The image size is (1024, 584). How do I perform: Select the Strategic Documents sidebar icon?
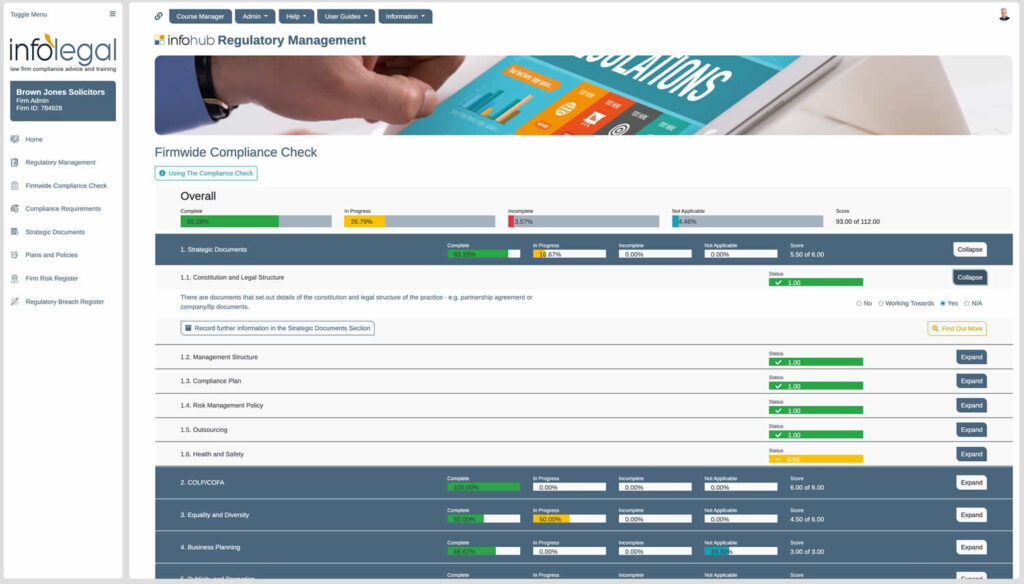tap(14, 232)
